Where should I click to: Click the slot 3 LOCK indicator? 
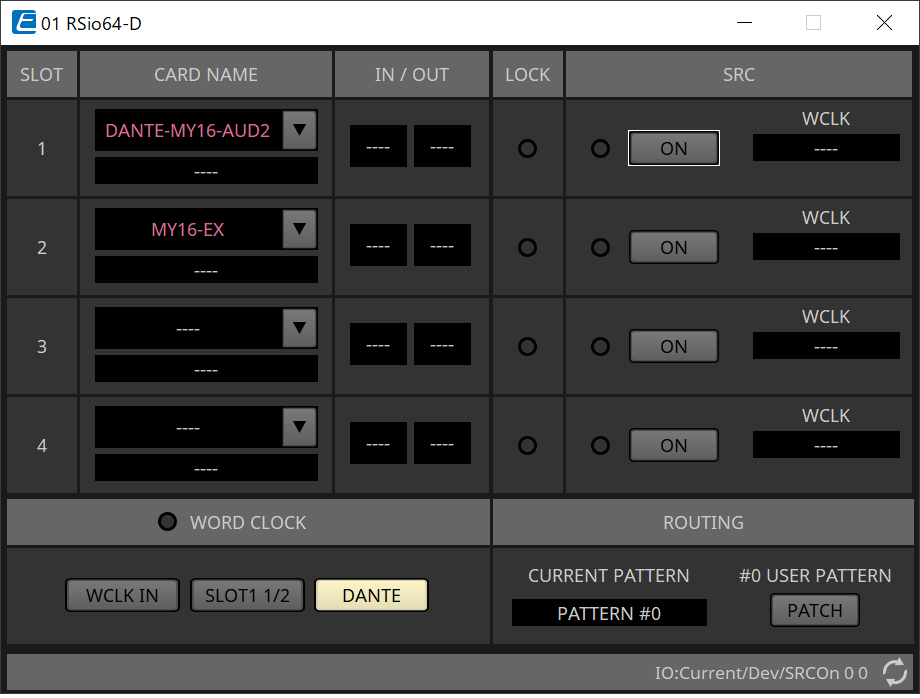[527, 347]
